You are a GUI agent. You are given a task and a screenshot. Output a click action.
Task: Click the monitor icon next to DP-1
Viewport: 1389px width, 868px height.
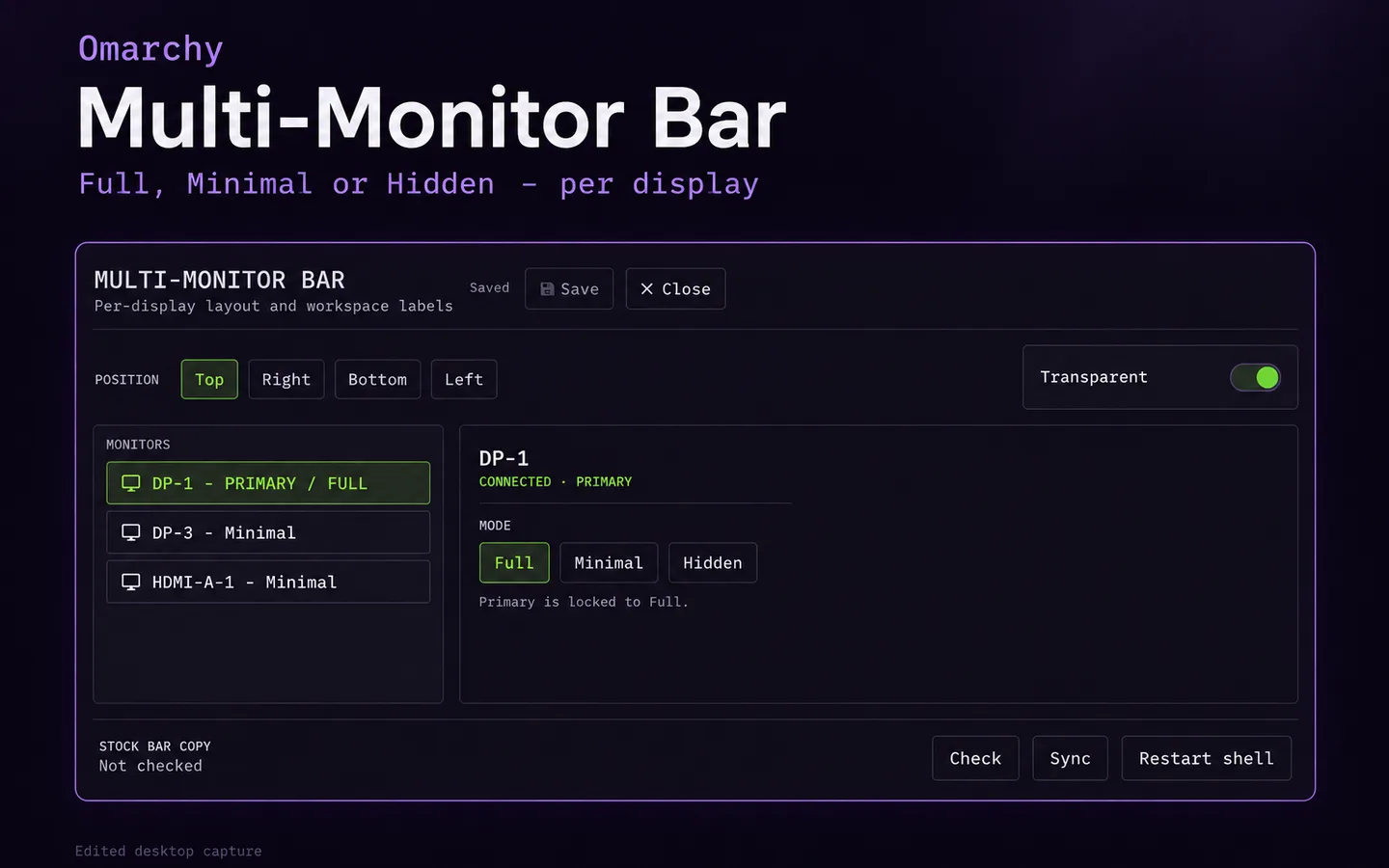point(131,483)
